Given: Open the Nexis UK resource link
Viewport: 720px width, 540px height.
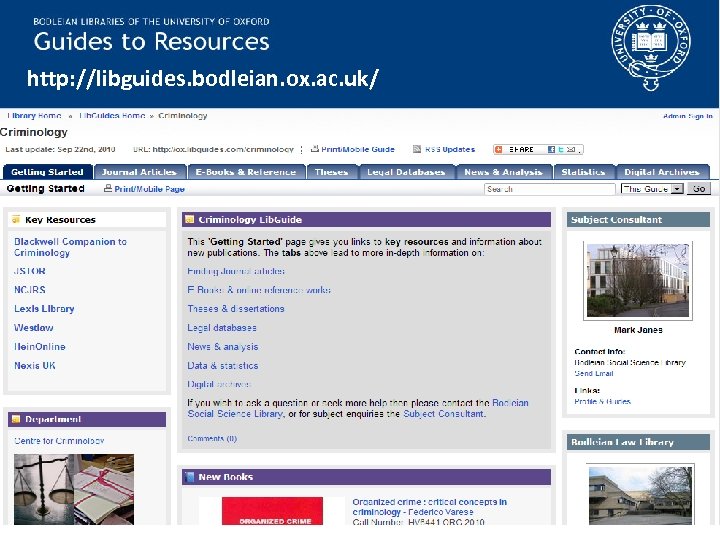Looking at the screenshot, I should (35, 366).
